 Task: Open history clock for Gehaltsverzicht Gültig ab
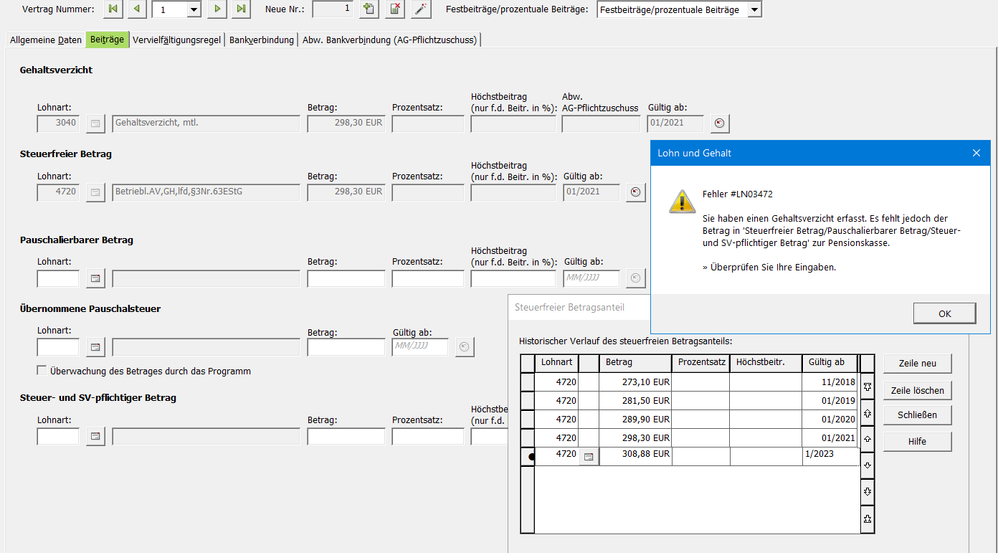pos(719,123)
